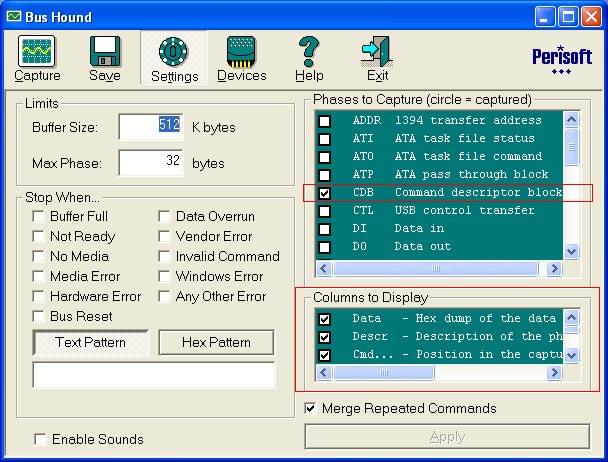This screenshot has width=608, height=462.
Task: Uncheck the Cmd... position column
Action: (x=325, y=355)
